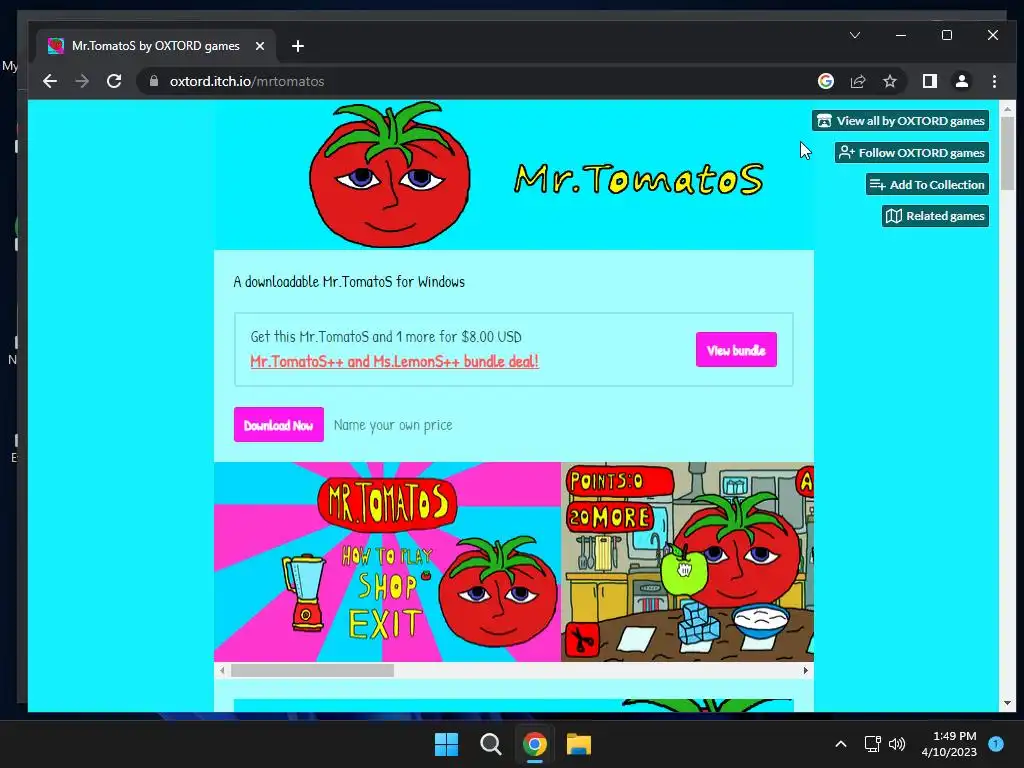Click 'A downloadable Mr.TomatoS for Windows' text
This screenshot has height=768, width=1024.
349,282
